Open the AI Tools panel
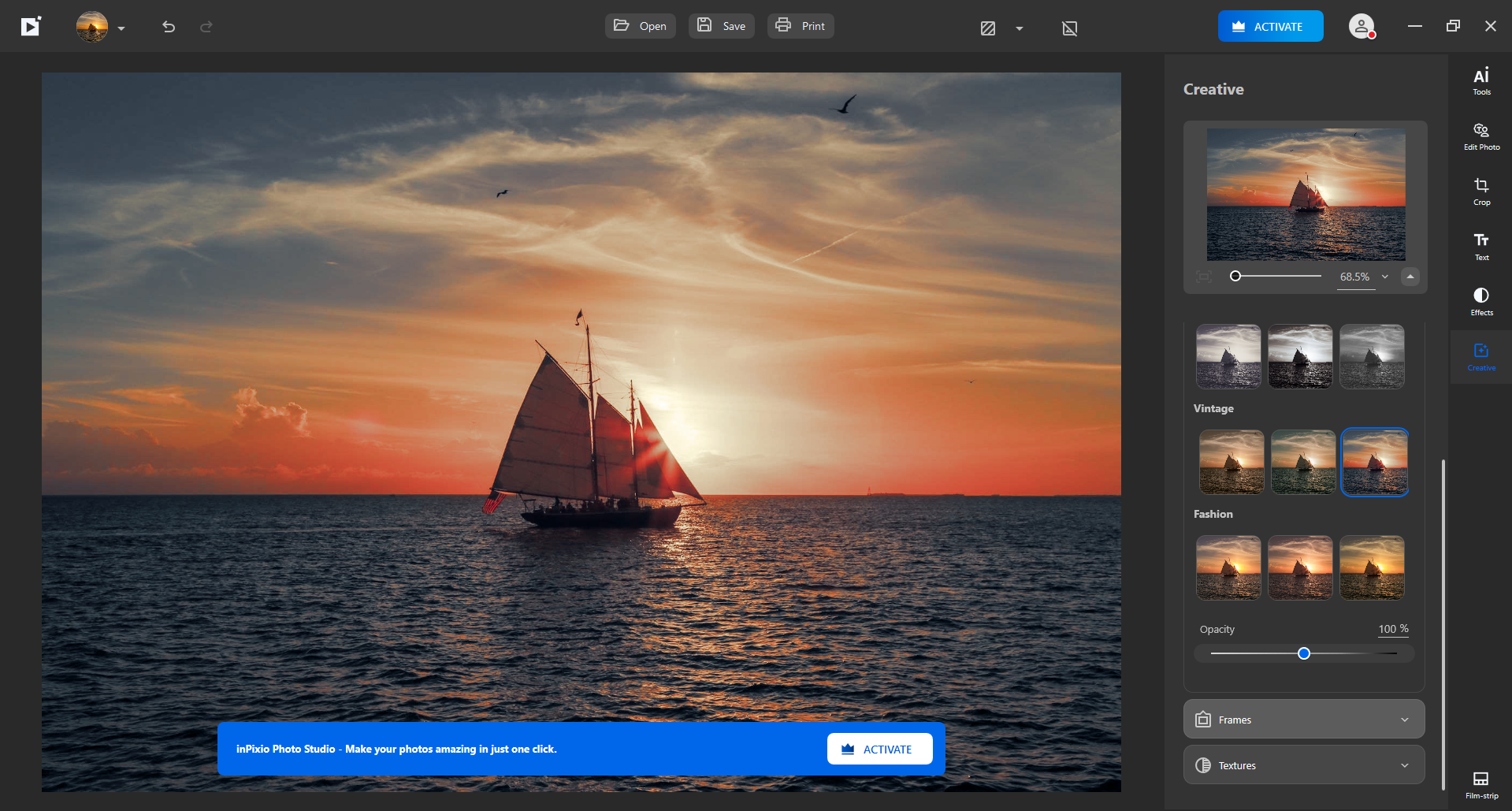 tap(1480, 79)
